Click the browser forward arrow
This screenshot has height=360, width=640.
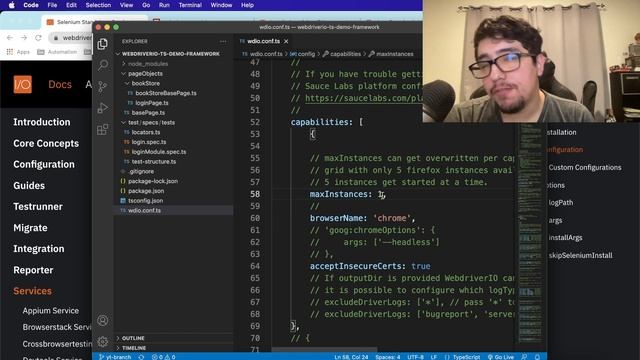[24, 38]
